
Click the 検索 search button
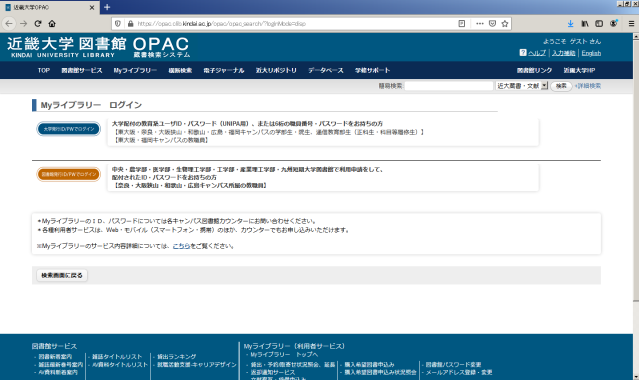pos(561,86)
